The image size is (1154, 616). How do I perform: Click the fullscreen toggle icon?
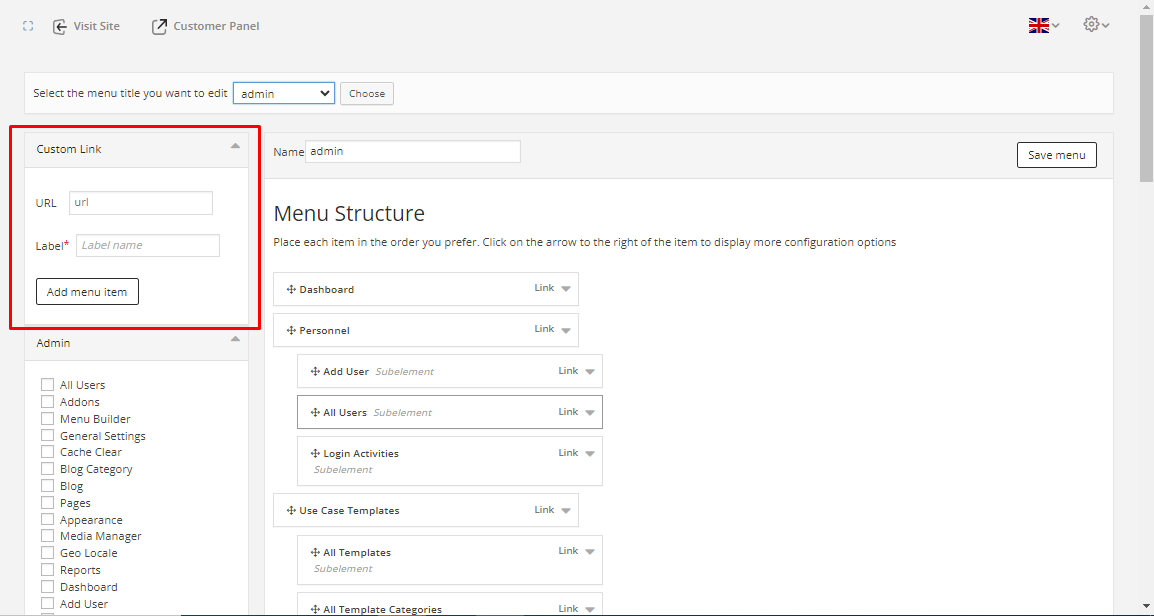click(28, 26)
